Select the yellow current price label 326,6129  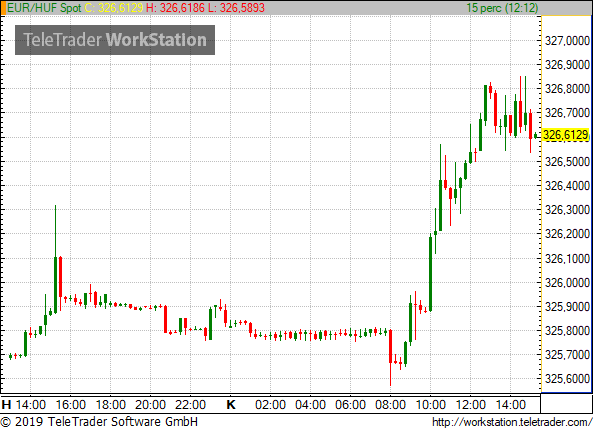click(566, 135)
